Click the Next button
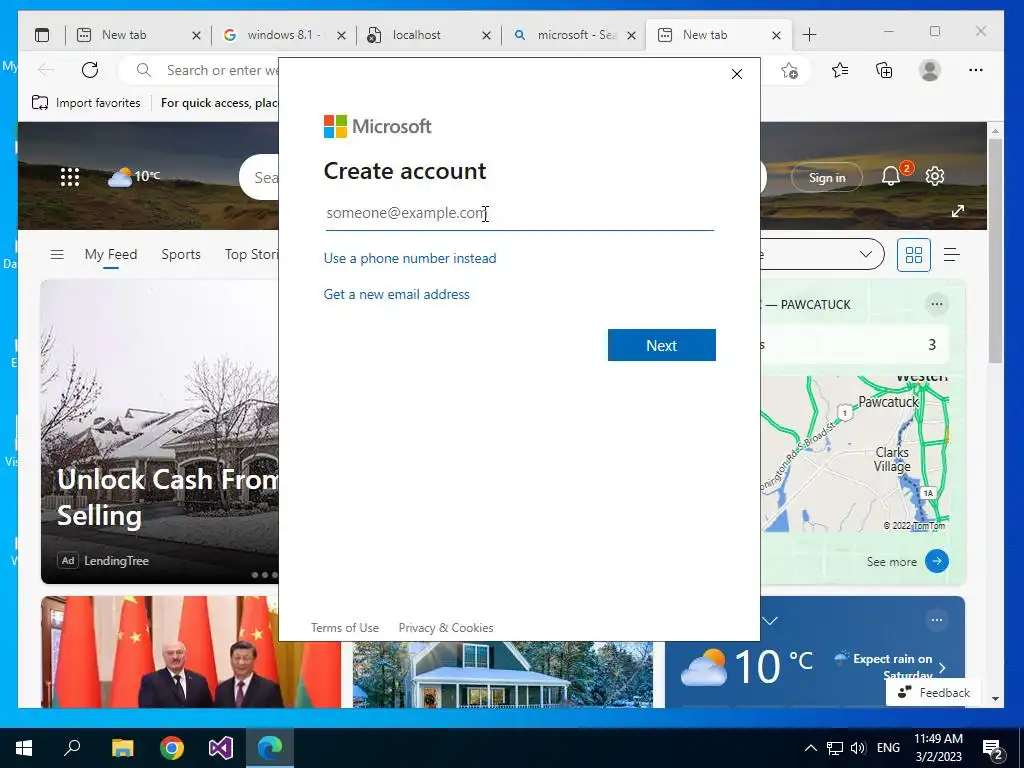Screen dimensions: 1024x768 coord(662,345)
